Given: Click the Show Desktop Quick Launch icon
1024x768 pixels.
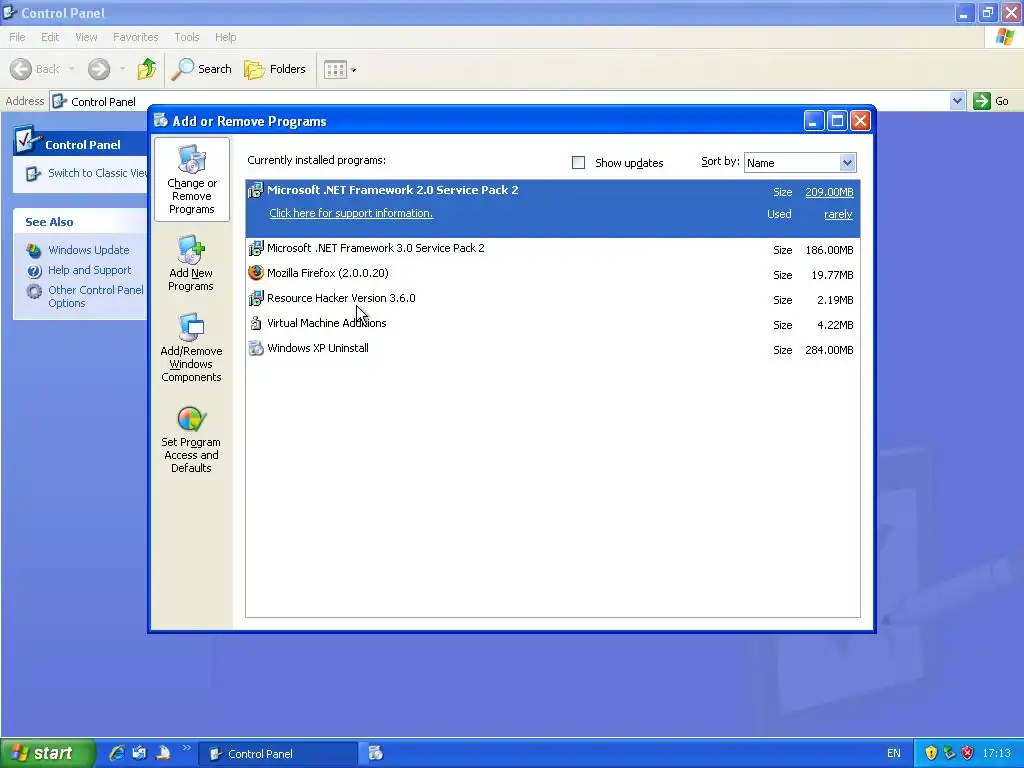Looking at the screenshot, I should pyautogui.click(x=140, y=753).
